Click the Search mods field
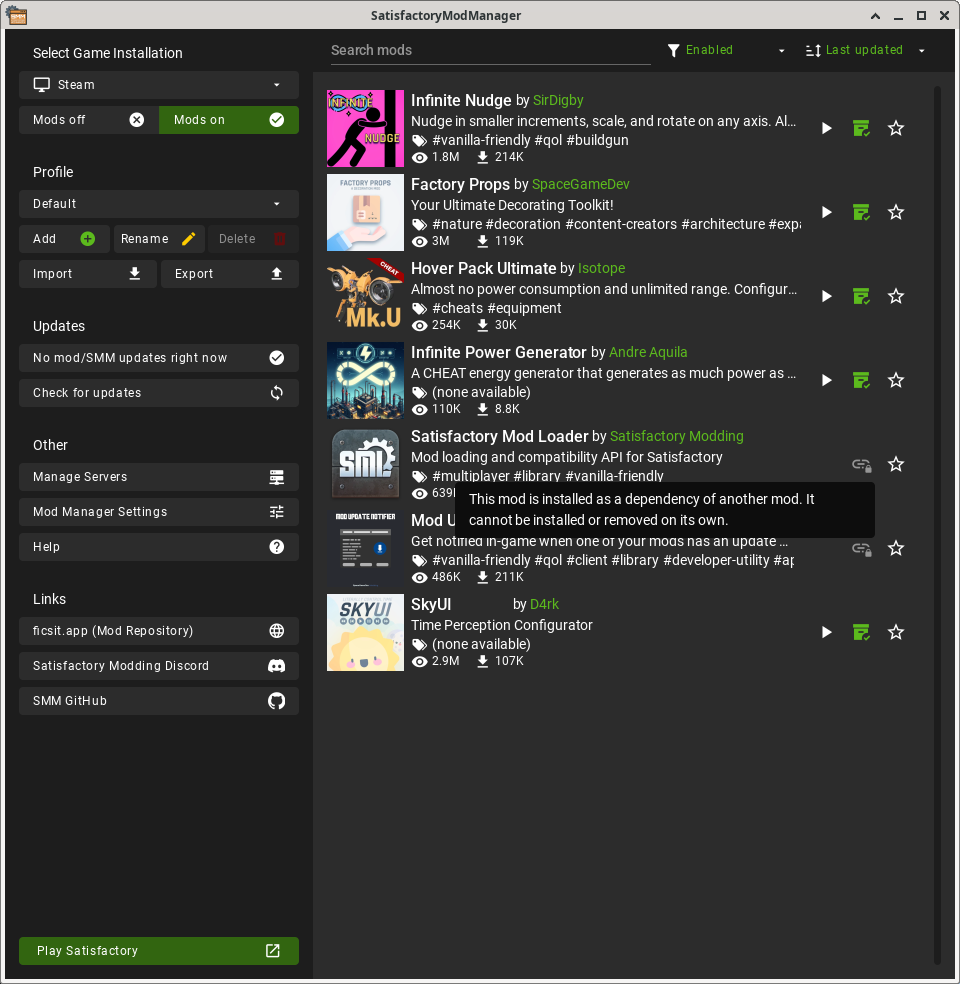 coord(490,51)
